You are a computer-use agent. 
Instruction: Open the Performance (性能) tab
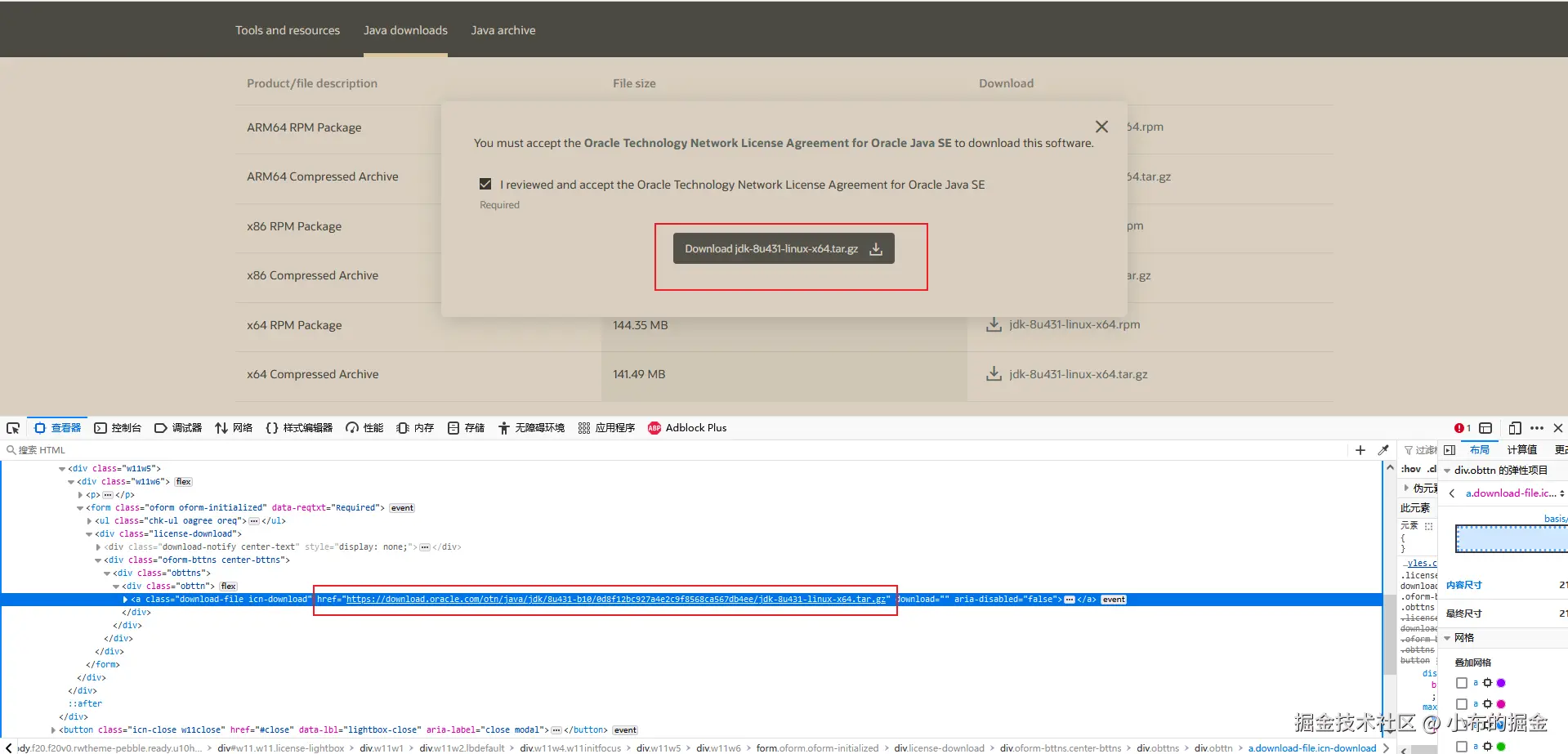coord(364,428)
